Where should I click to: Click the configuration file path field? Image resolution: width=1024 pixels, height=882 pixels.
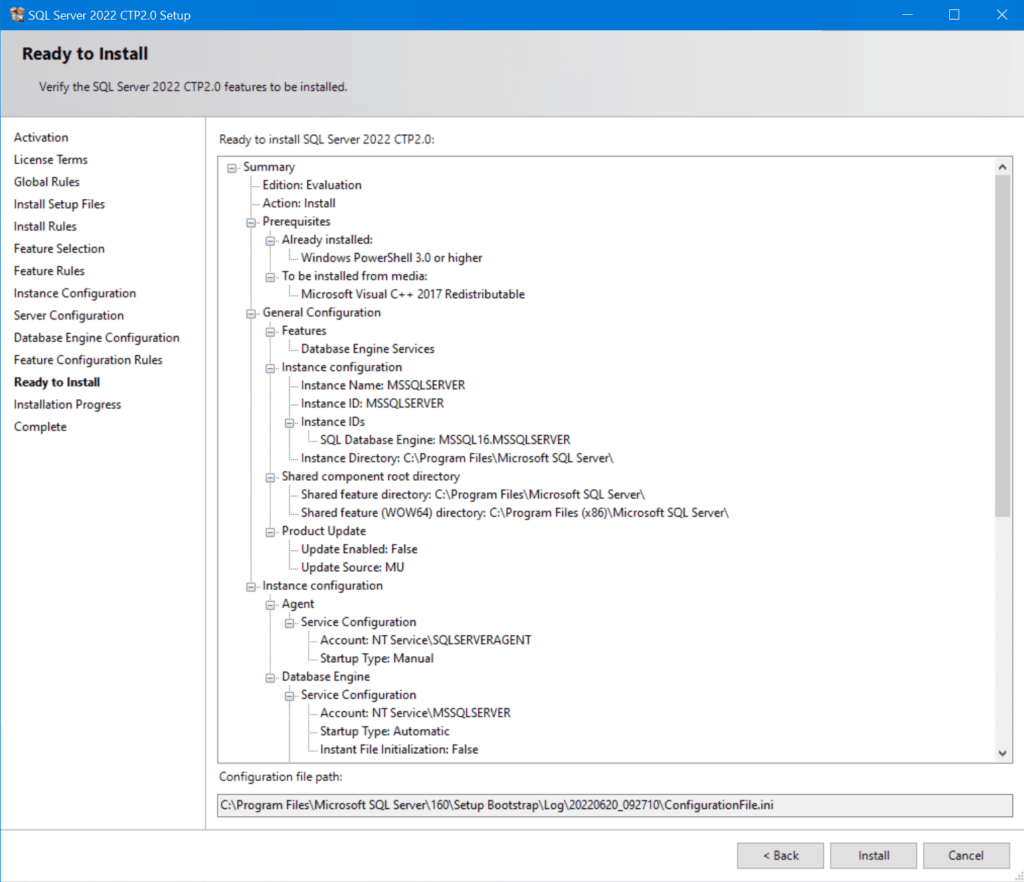[615, 805]
